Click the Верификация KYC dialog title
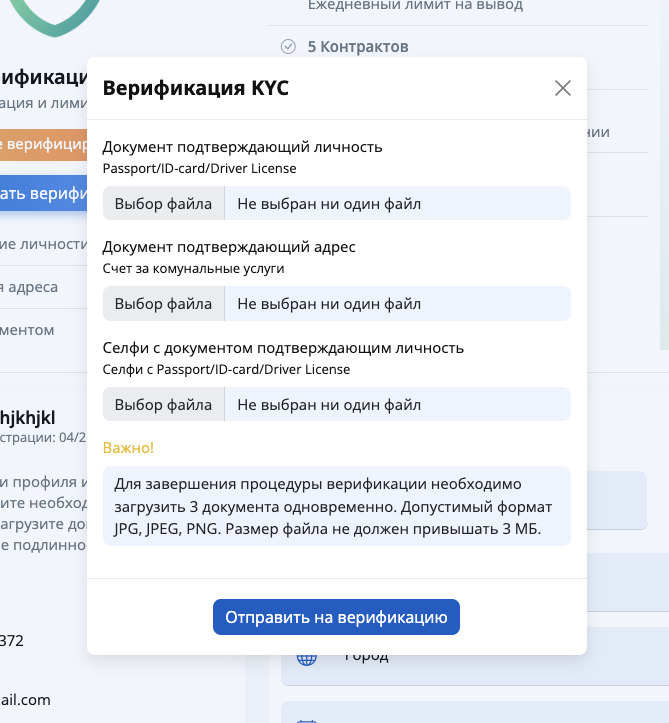The height and width of the screenshot is (723, 669). [196, 88]
